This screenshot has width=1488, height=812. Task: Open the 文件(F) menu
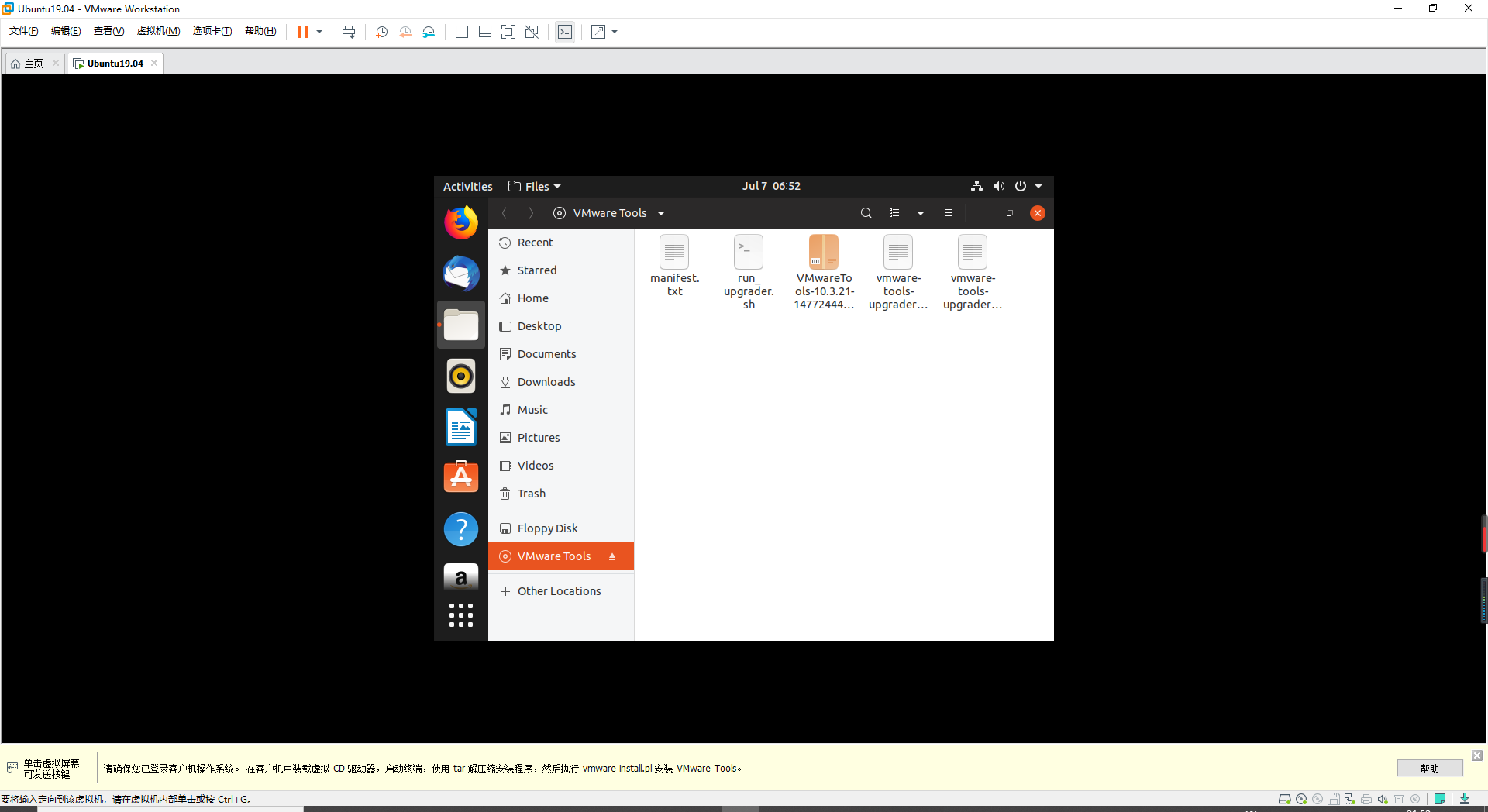tap(23, 31)
